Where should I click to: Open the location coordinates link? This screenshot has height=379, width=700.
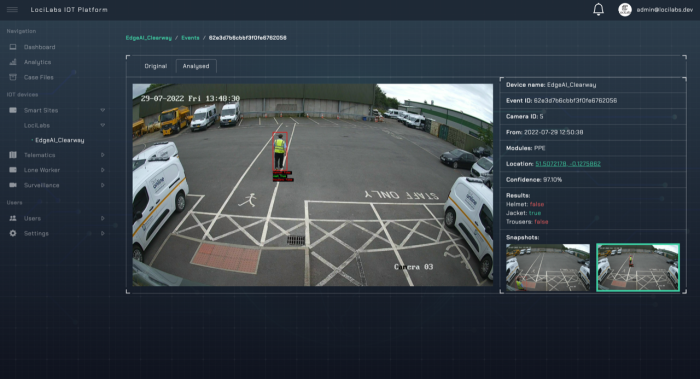point(568,164)
